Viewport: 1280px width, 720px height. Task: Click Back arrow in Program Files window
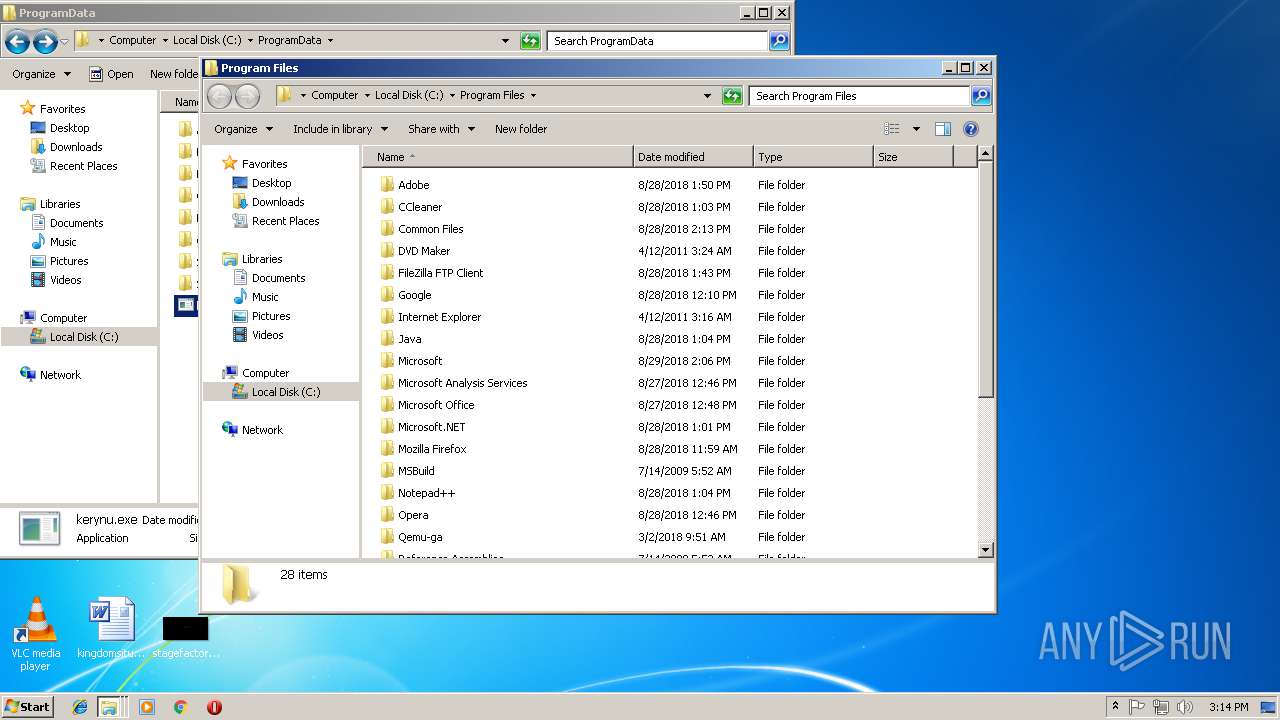click(x=220, y=96)
